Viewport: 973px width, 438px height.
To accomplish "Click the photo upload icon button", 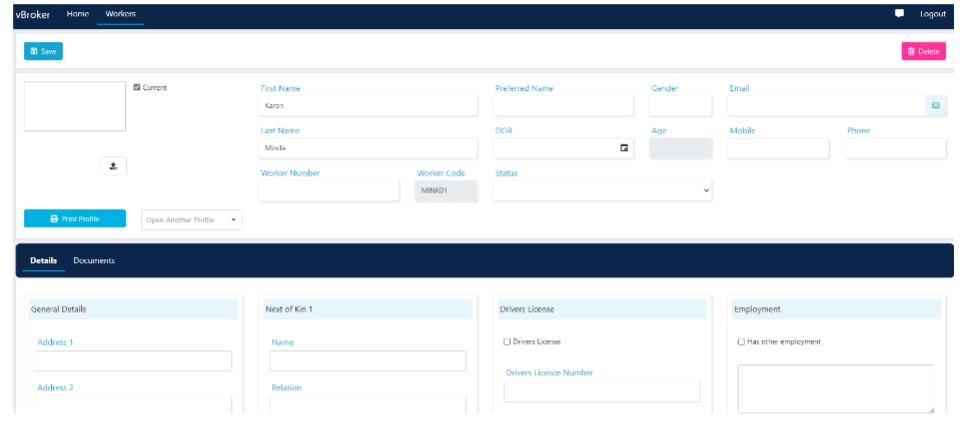I will point(114,166).
